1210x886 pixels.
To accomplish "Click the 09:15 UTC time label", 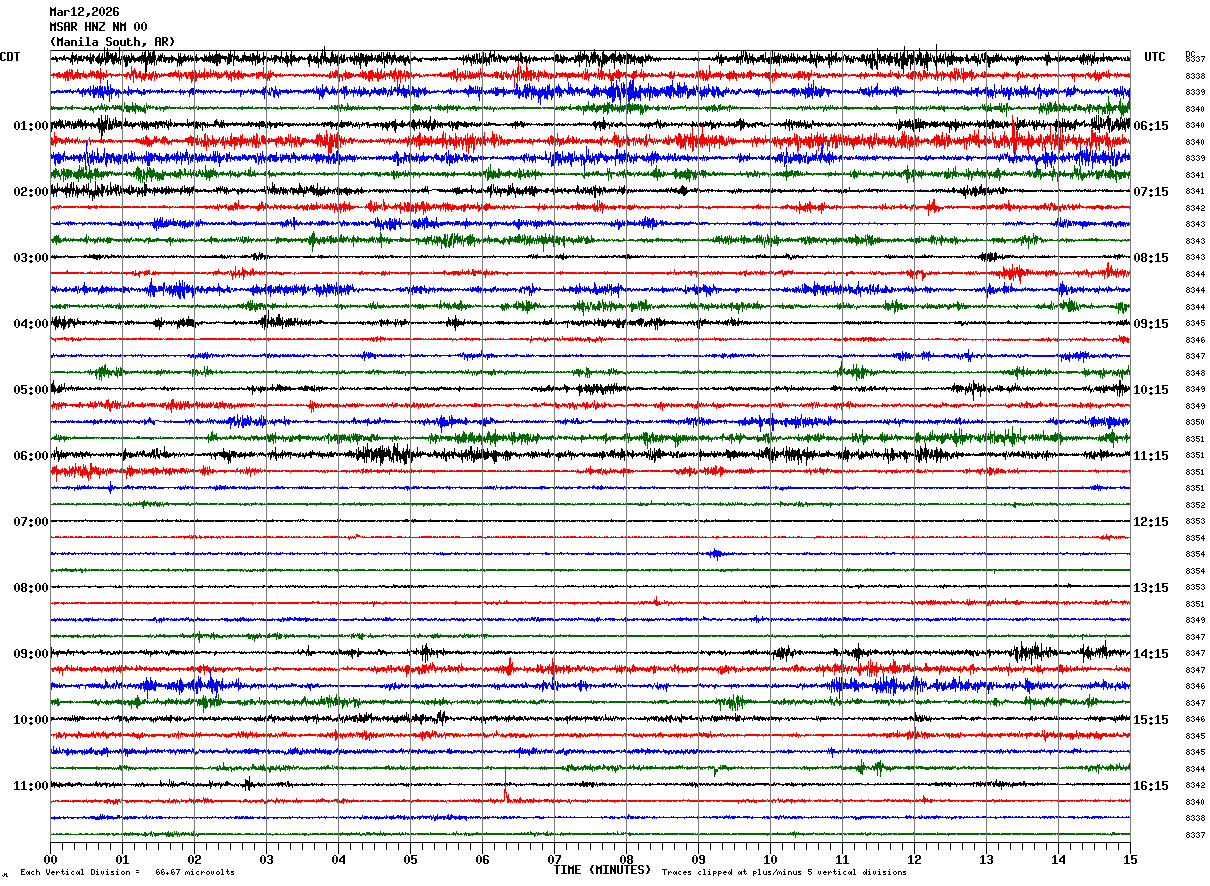I will [x=1152, y=324].
